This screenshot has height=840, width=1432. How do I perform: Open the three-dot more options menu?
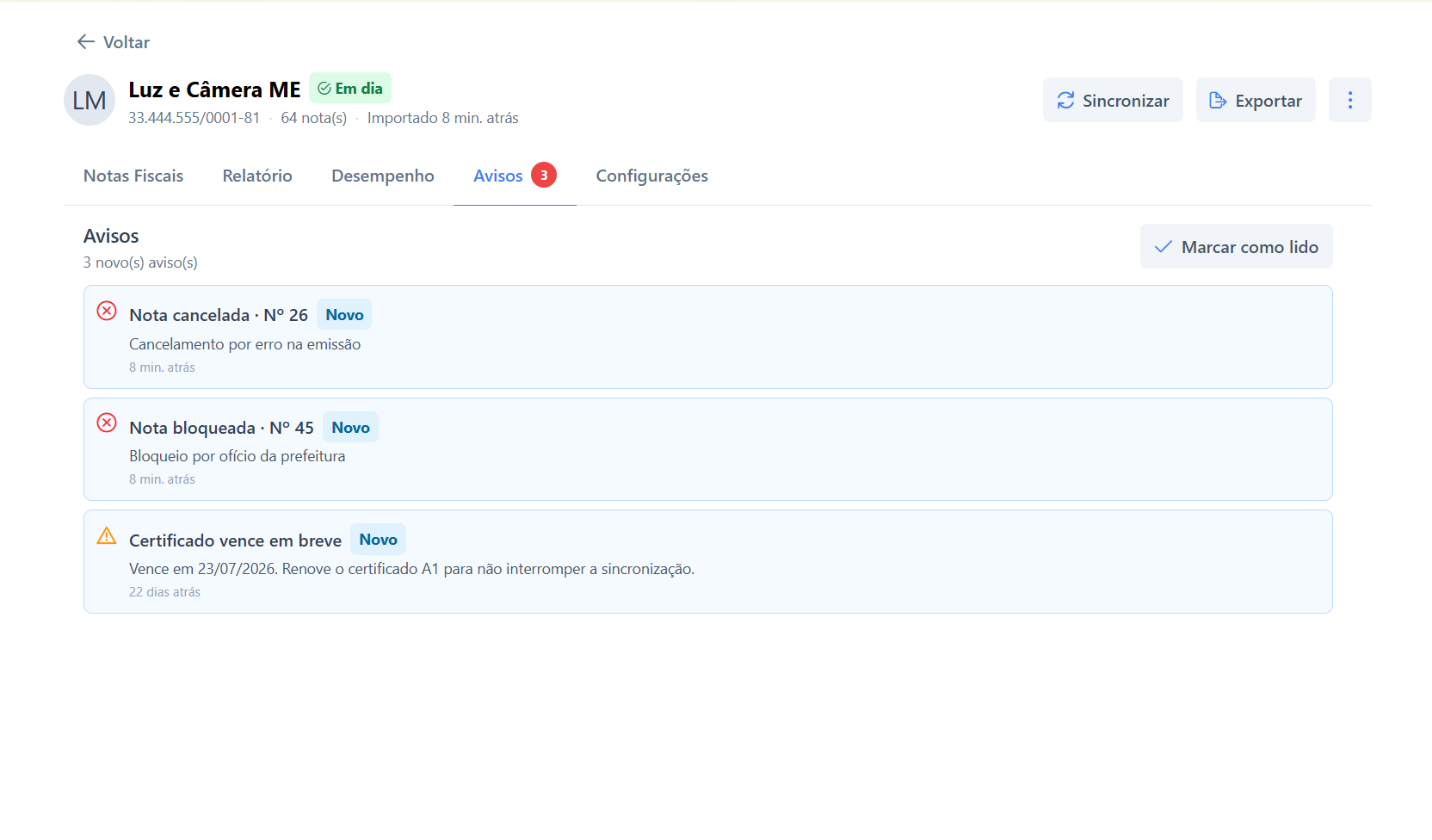(x=1349, y=100)
